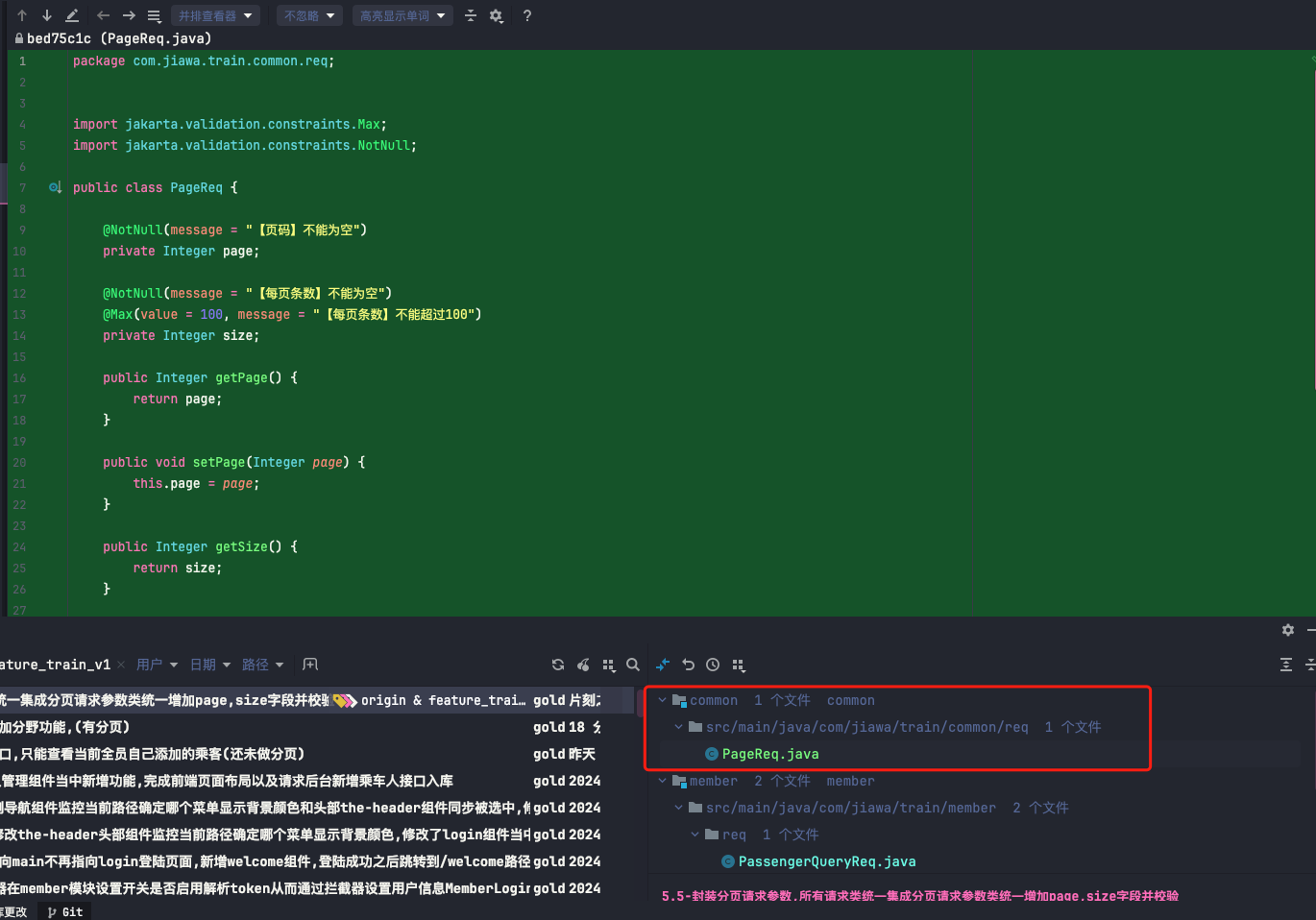
Task: Click the bed75c1c (PageReq.java) title
Action: pos(119,38)
